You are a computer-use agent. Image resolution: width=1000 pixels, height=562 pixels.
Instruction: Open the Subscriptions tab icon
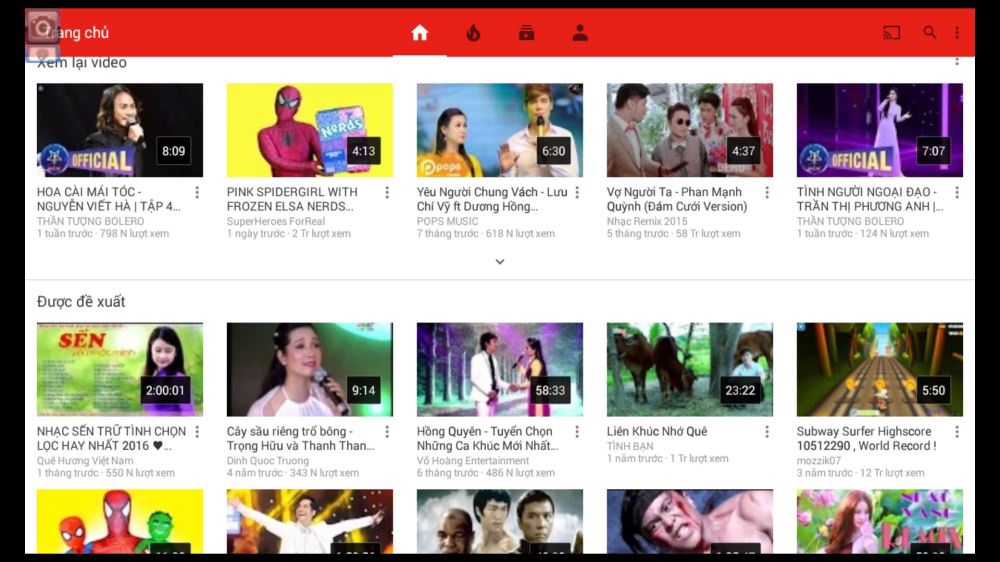click(x=527, y=33)
